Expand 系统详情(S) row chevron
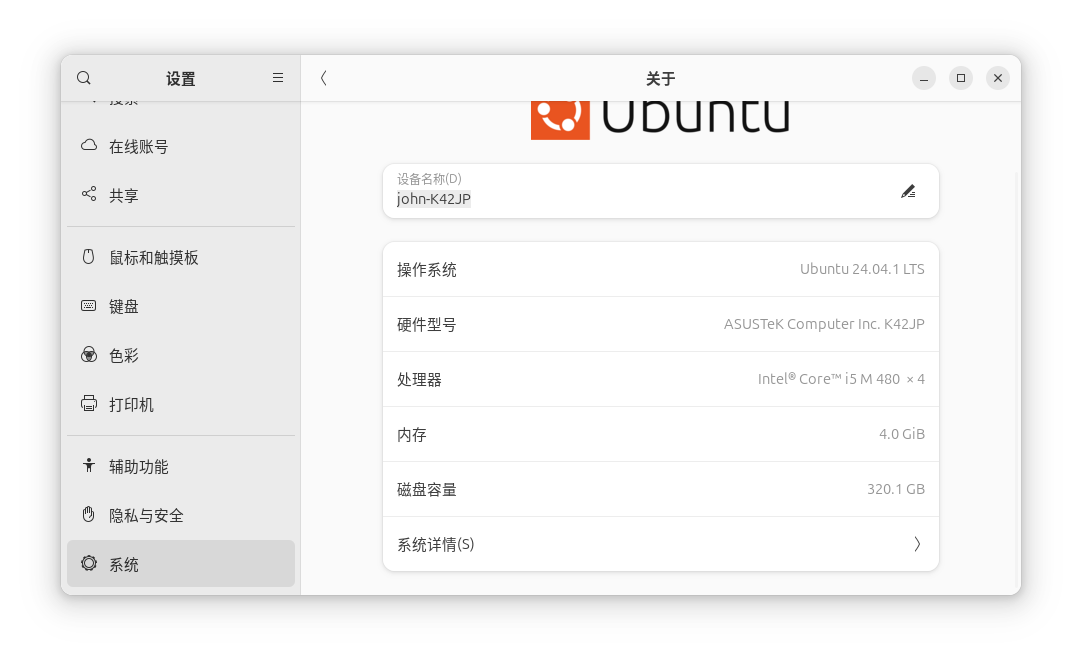The height and width of the screenshot is (662, 1082). click(917, 545)
